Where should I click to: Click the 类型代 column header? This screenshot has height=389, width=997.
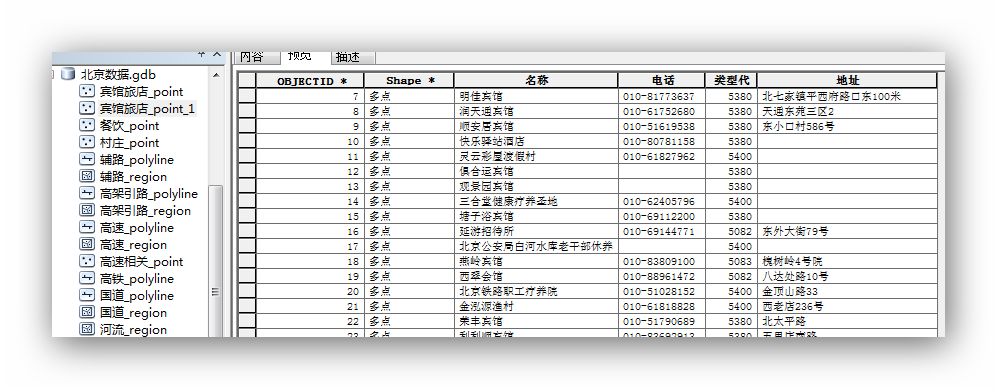pyautogui.click(x=731, y=81)
